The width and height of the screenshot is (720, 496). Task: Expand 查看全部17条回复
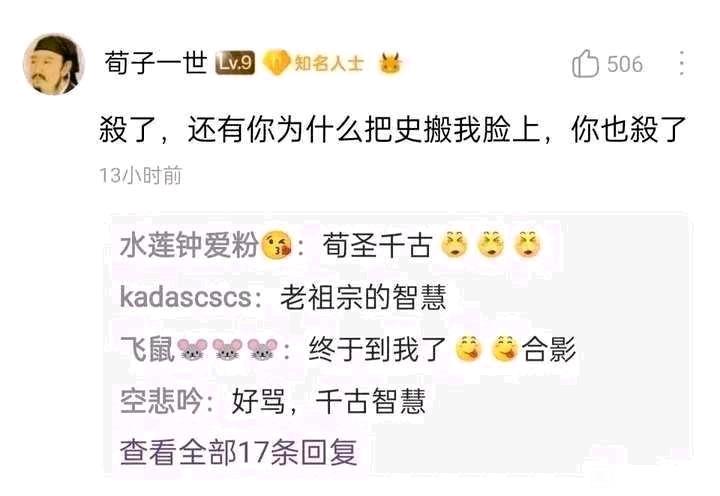point(238,452)
